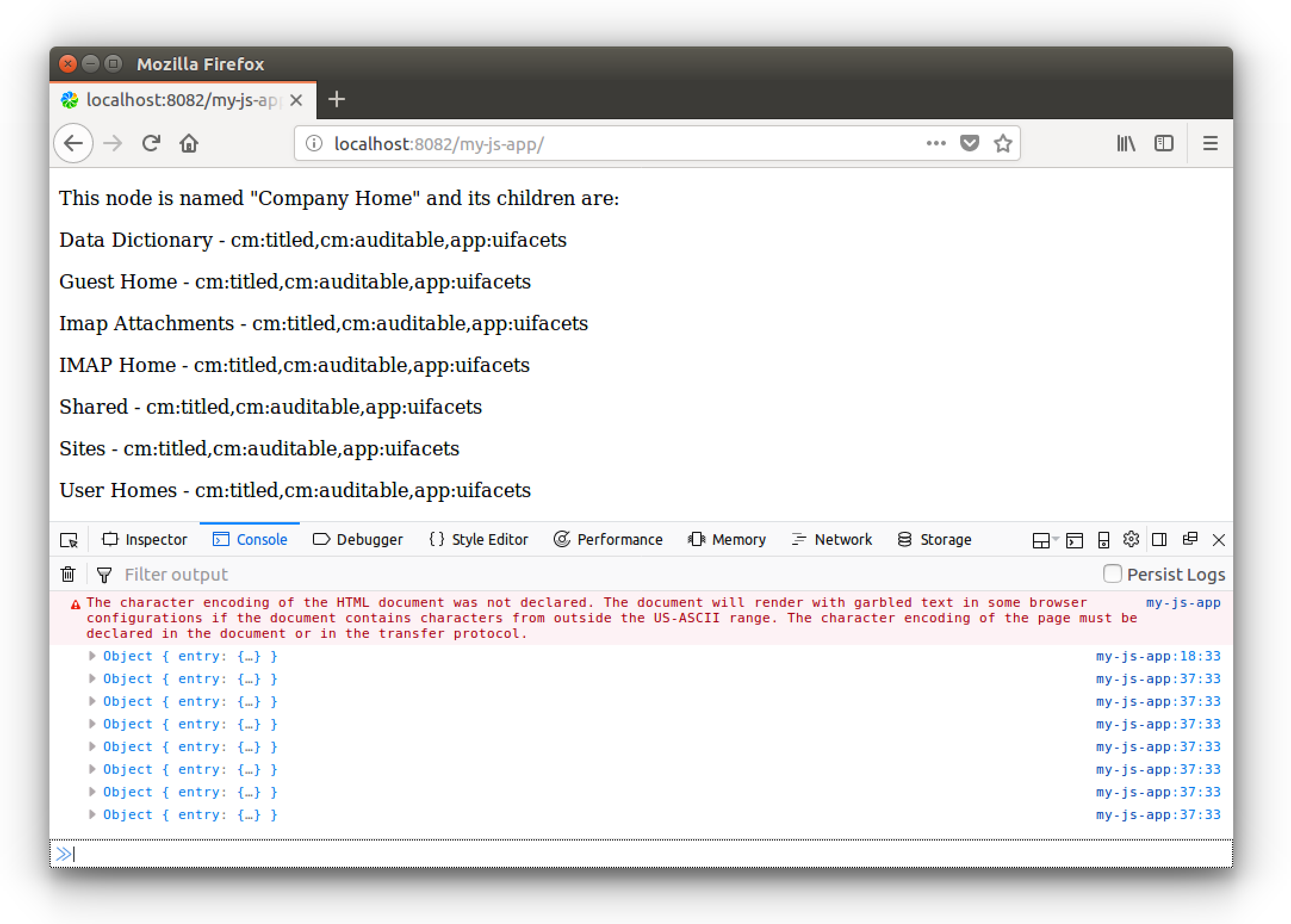This screenshot has width=1291, height=924.
Task: Open the Library bookshelf icon
Action: (x=1126, y=143)
